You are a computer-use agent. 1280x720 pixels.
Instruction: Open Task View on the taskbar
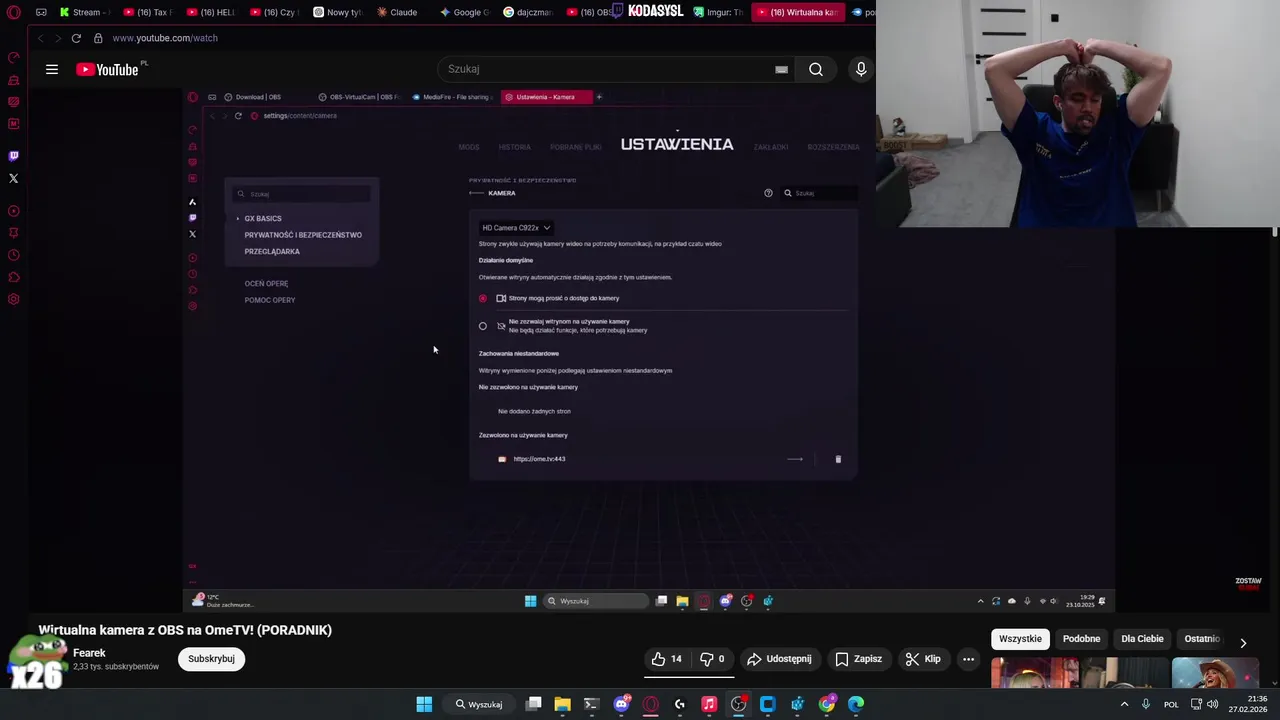[x=533, y=704]
